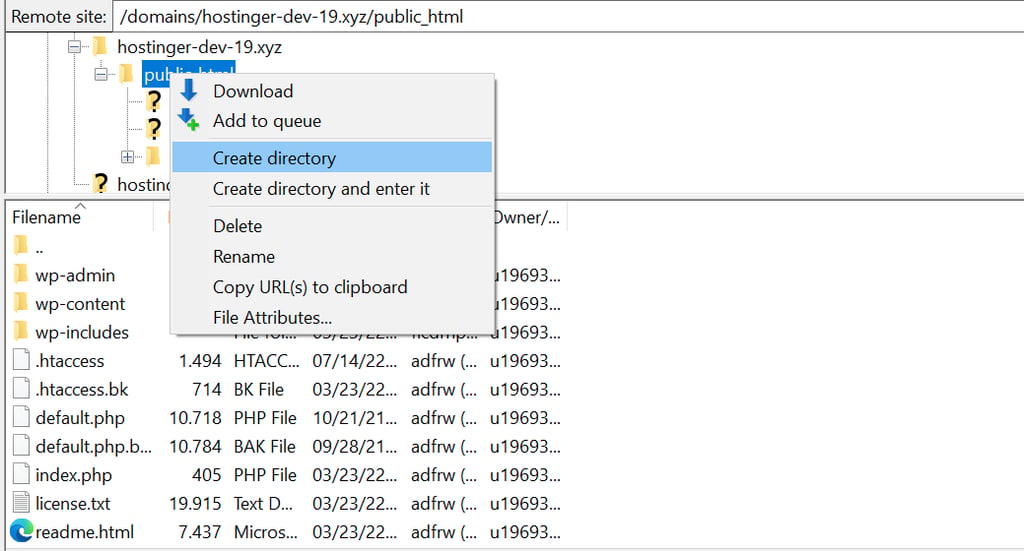Select the default.php.b... file name
Viewport: 1024px width, 551px height.
click(93, 447)
